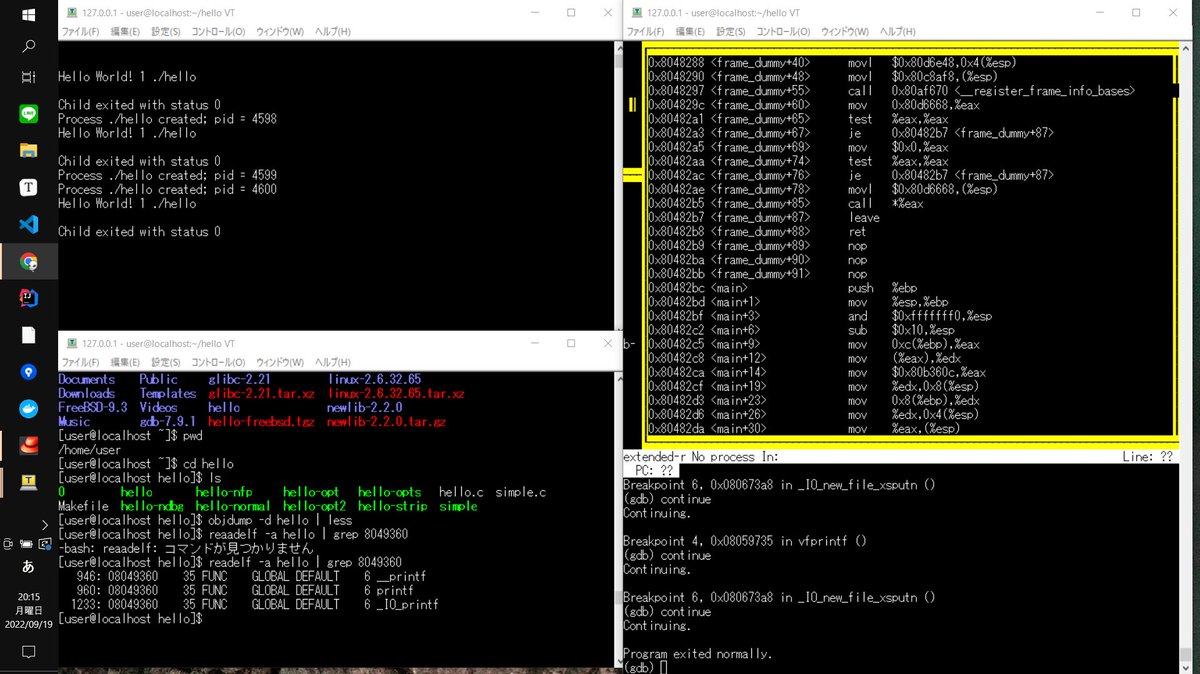Open ヘルプ(H) menu in Hello World window
1200x674 pixels.
(332, 32)
